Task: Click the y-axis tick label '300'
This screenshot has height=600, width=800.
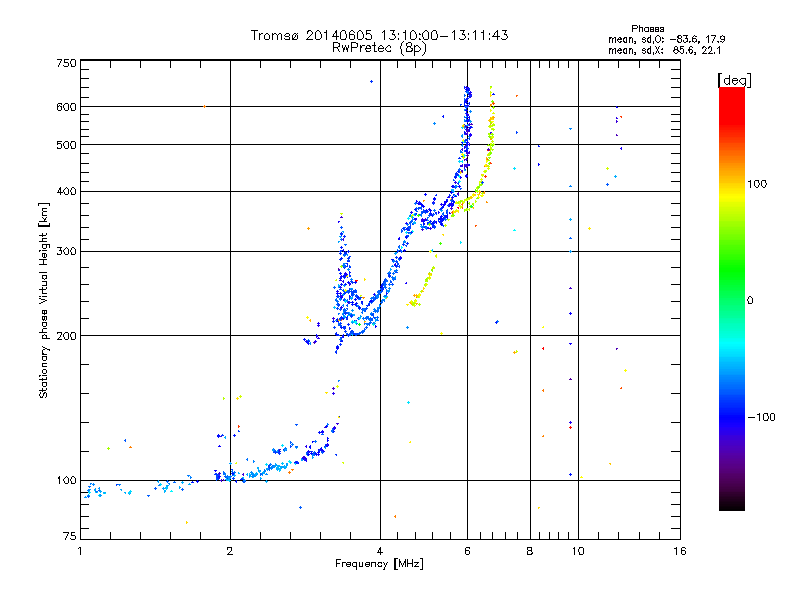Action: pyautogui.click(x=66, y=252)
